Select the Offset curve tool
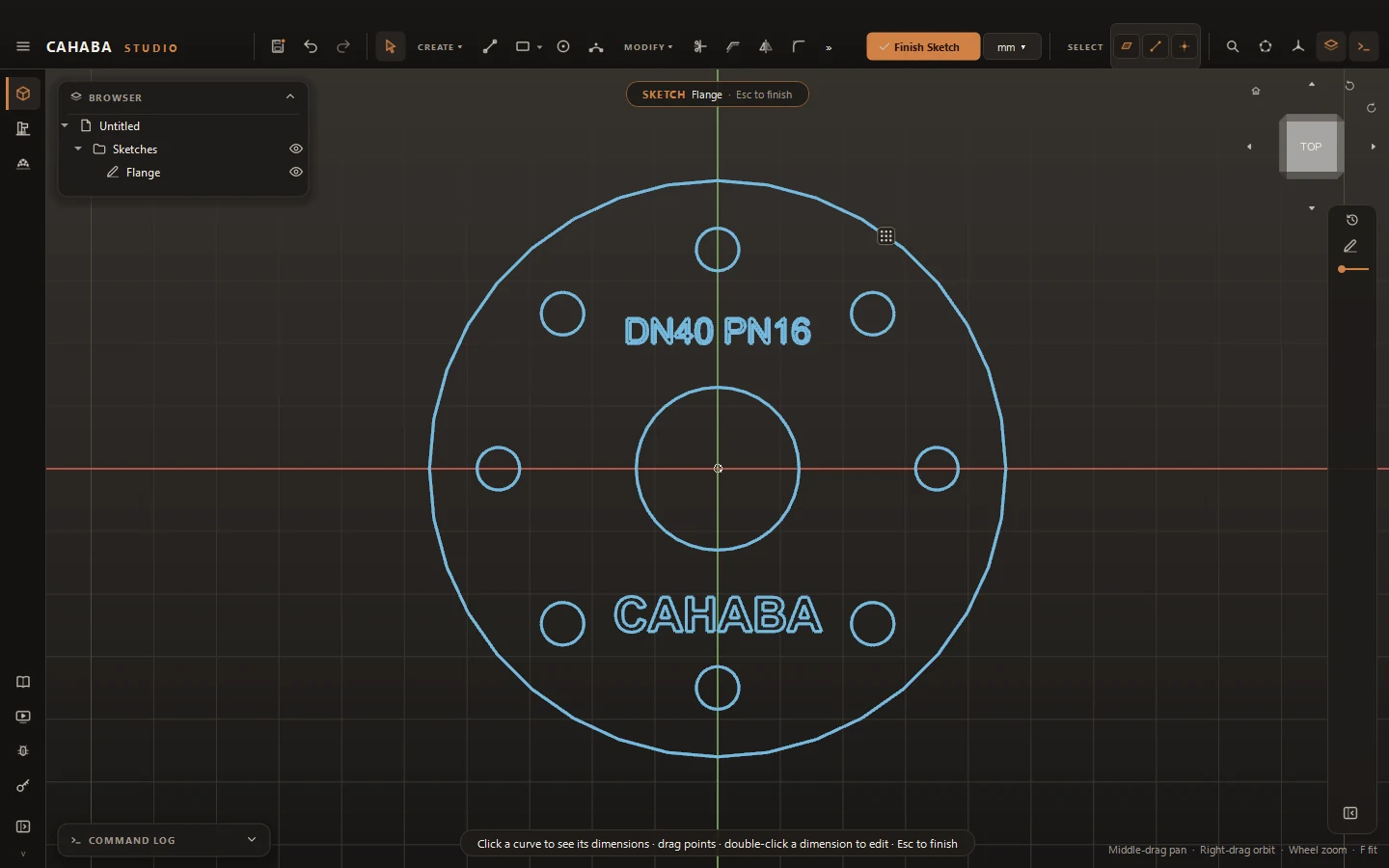This screenshot has width=1389, height=868. click(733, 46)
